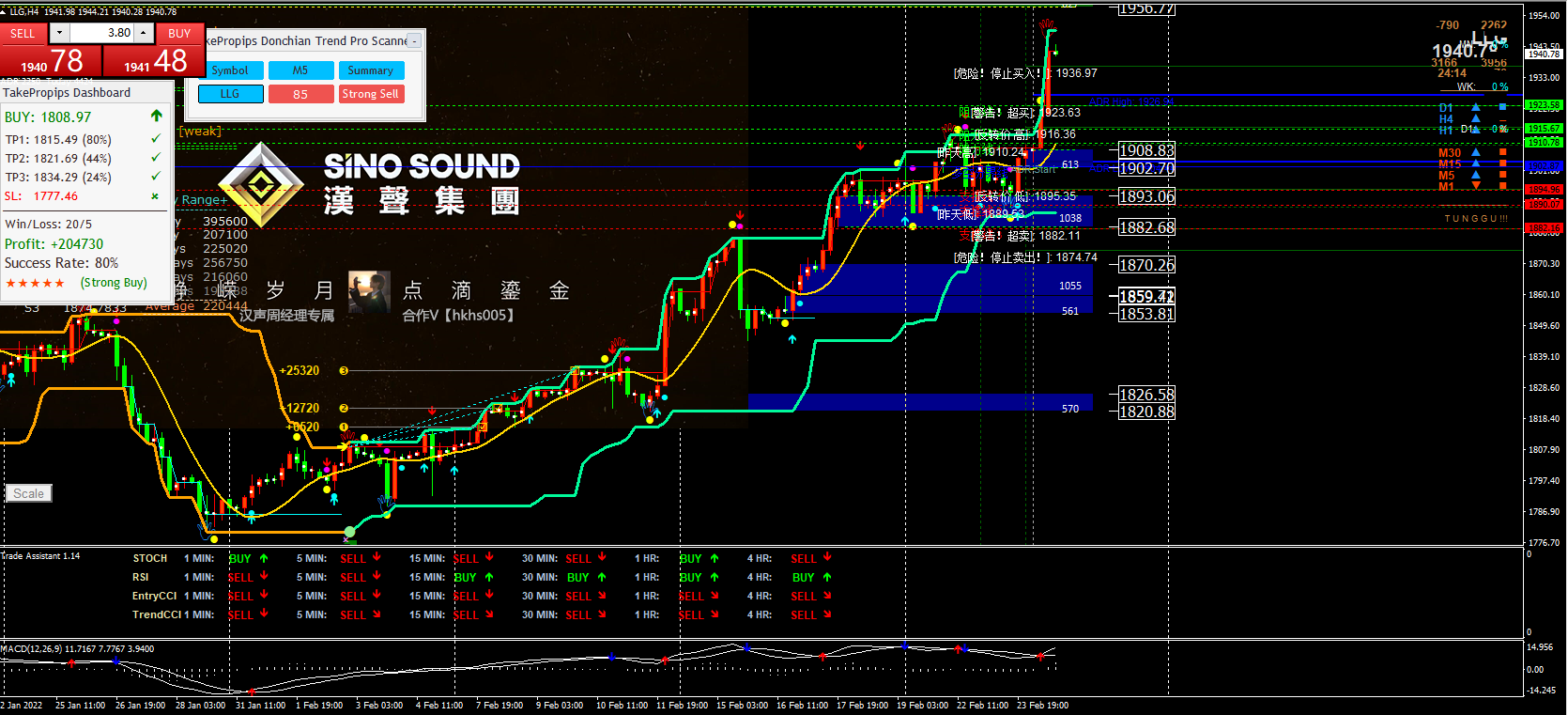The width and height of the screenshot is (1568, 715).
Task: Click the M5 trend up triangle
Action: point(1476,175)
